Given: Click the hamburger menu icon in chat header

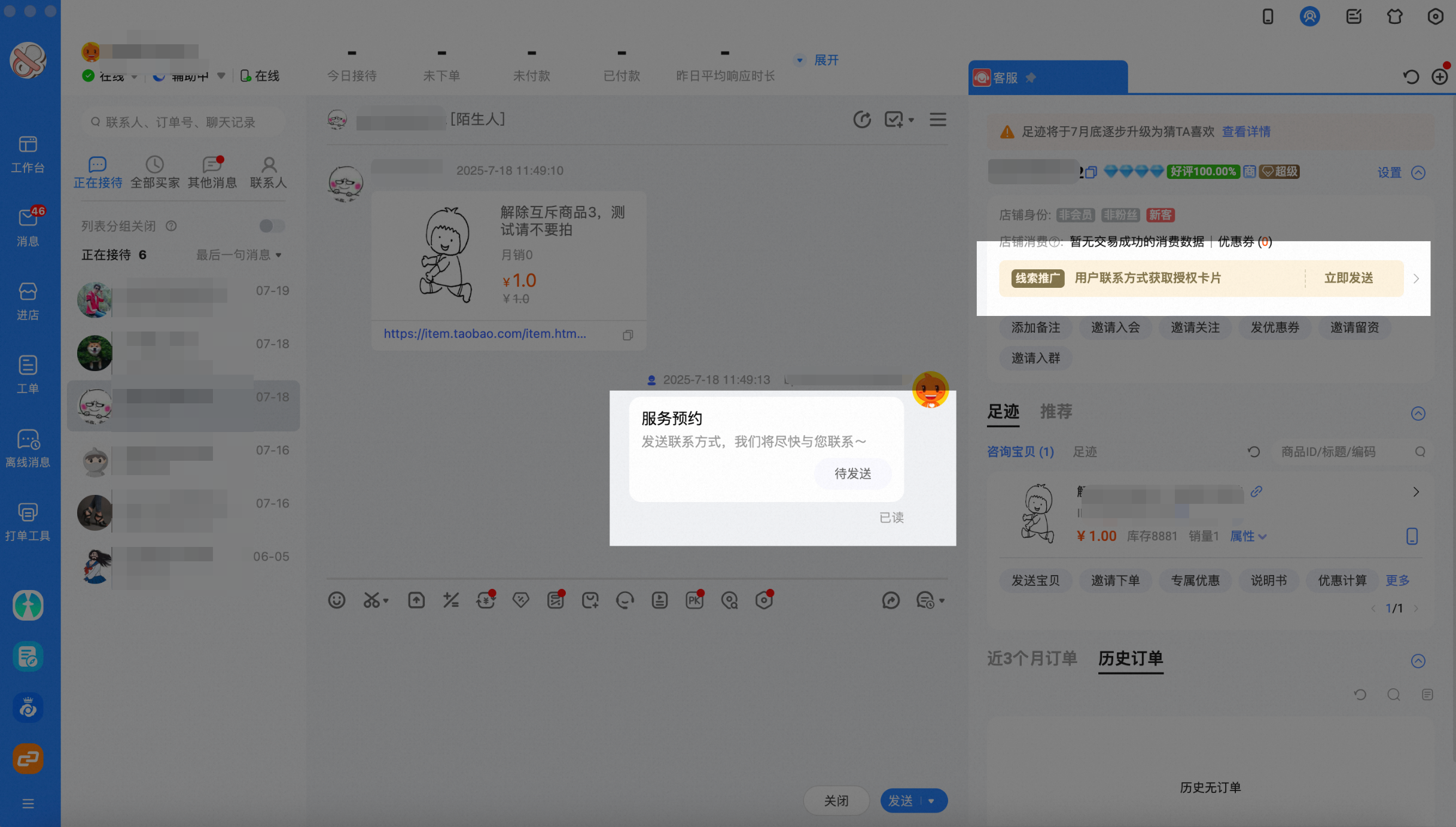Looking at the screenshot, I should pos(937,120).
